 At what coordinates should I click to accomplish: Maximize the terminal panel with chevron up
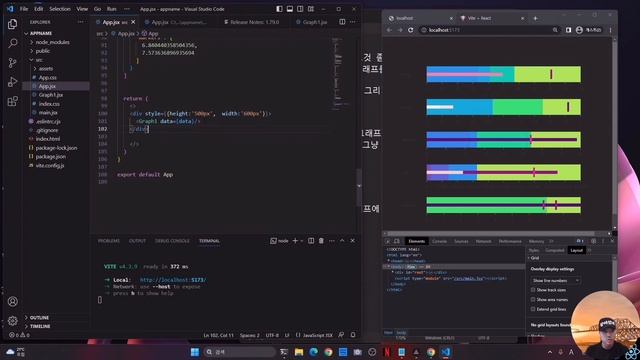[342, 241]
